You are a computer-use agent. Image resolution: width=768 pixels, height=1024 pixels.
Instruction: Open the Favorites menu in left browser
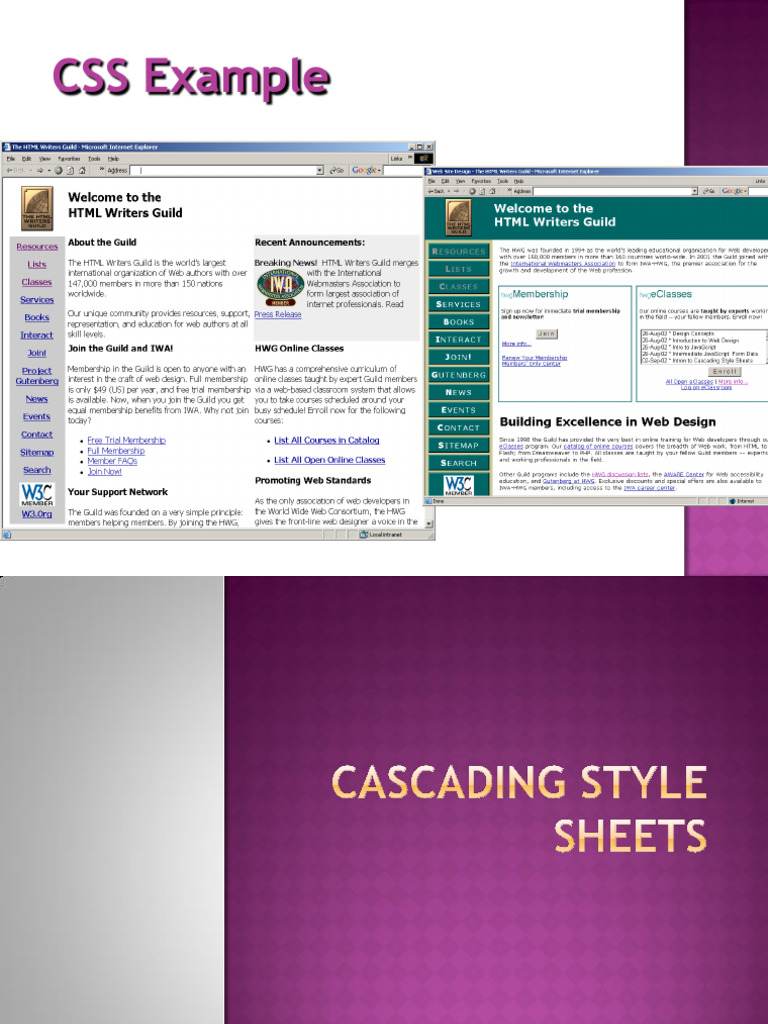68,158
